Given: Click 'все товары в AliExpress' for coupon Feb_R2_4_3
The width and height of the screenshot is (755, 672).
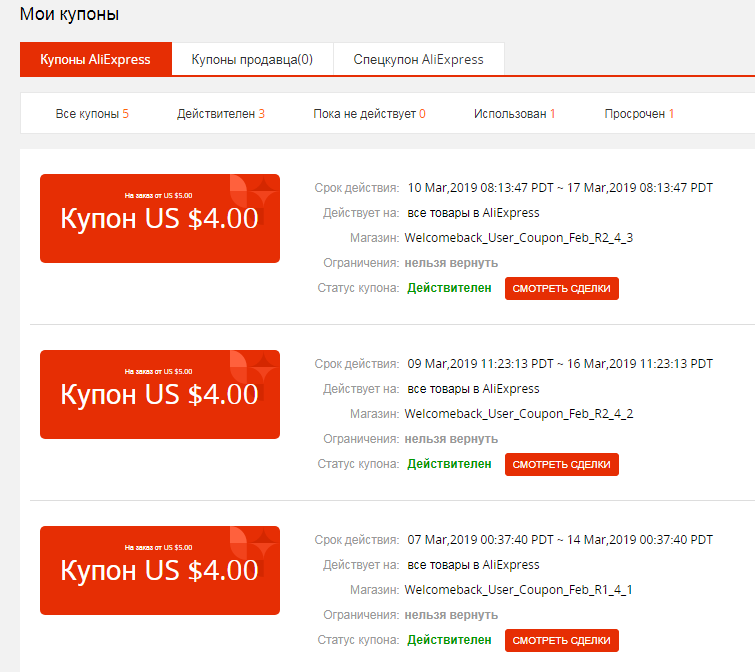Looking at the screenshot, I should [x=473, y=213].
